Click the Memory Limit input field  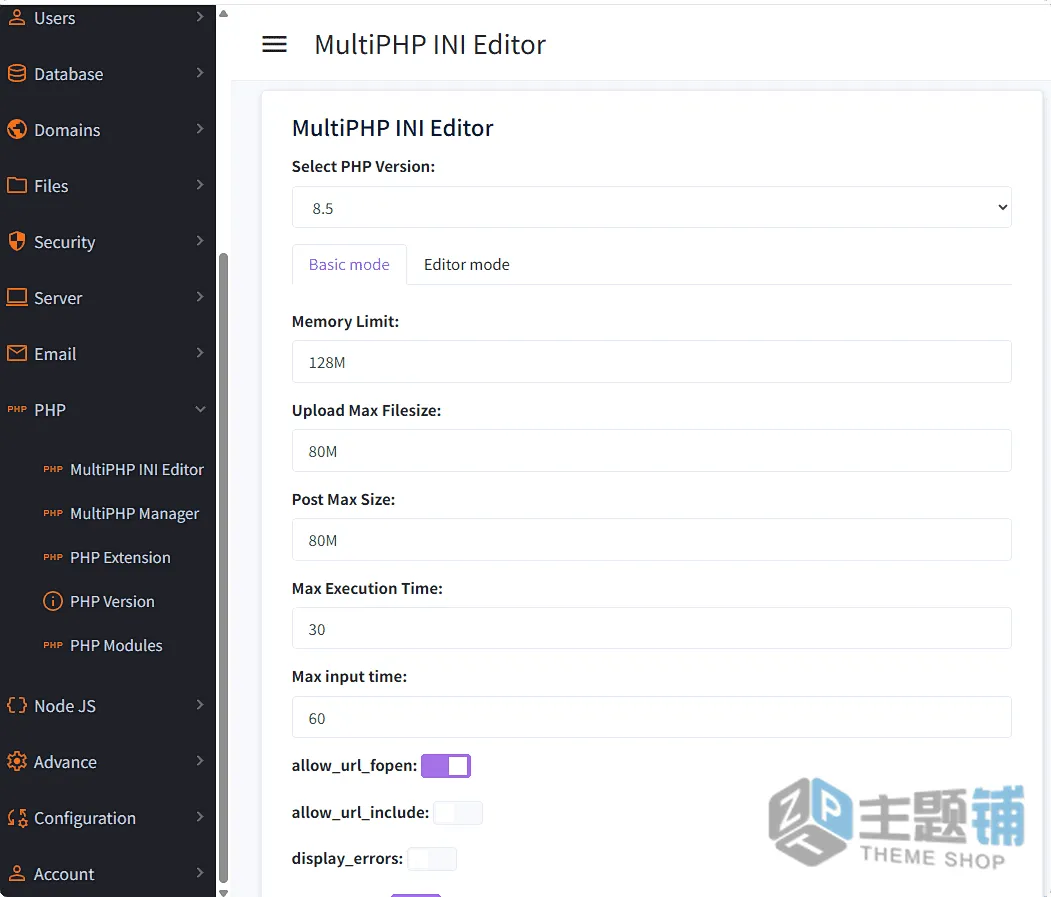click(x=652, y=362)
